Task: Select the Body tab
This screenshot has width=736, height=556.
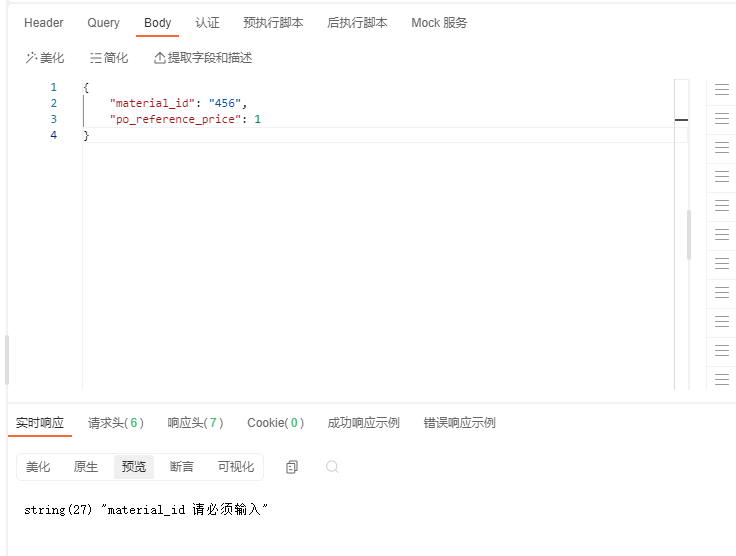Action: (x=158, y=23)
